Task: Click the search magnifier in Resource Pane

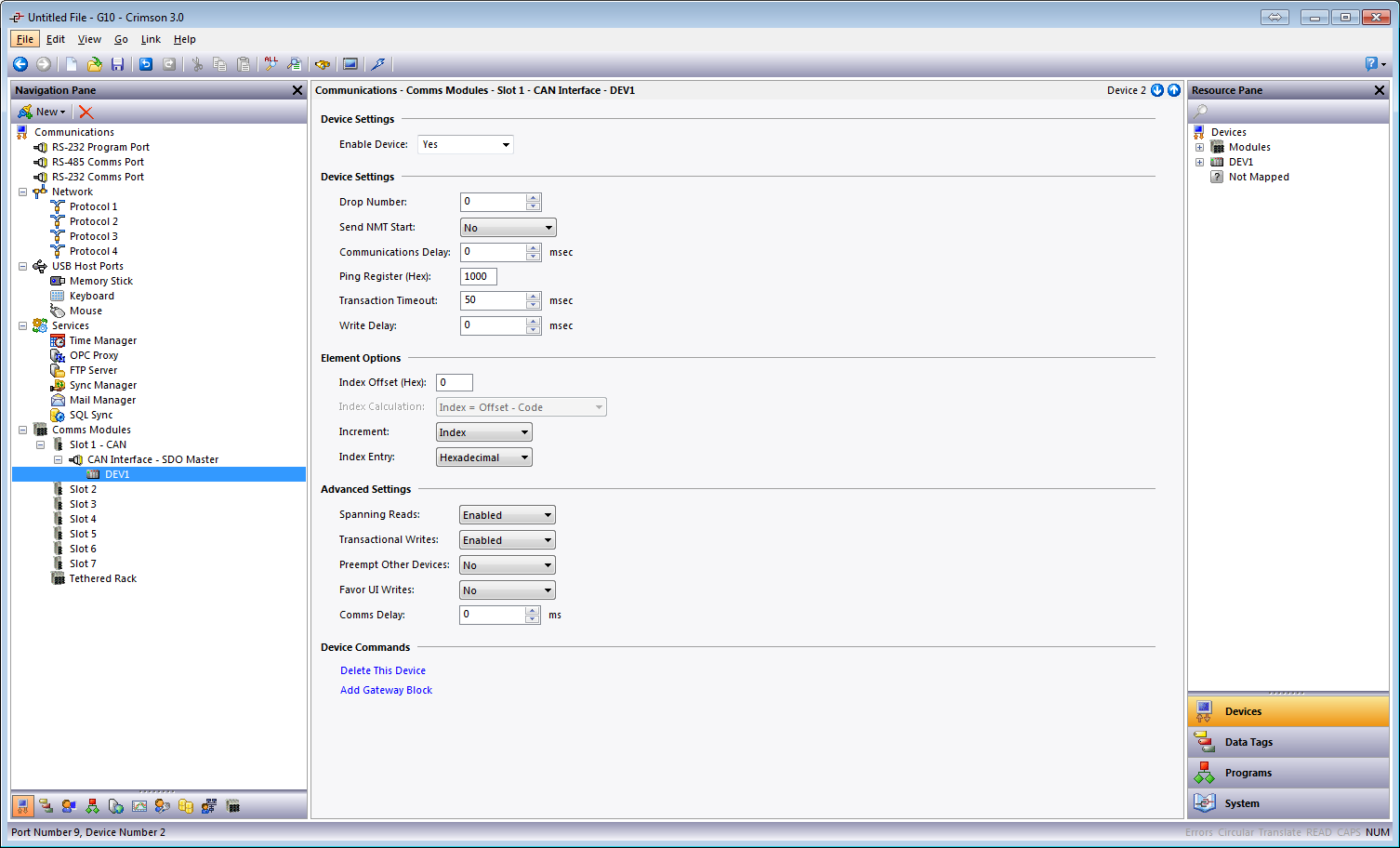Action: pyautogui.click(x=1201, y=112)
